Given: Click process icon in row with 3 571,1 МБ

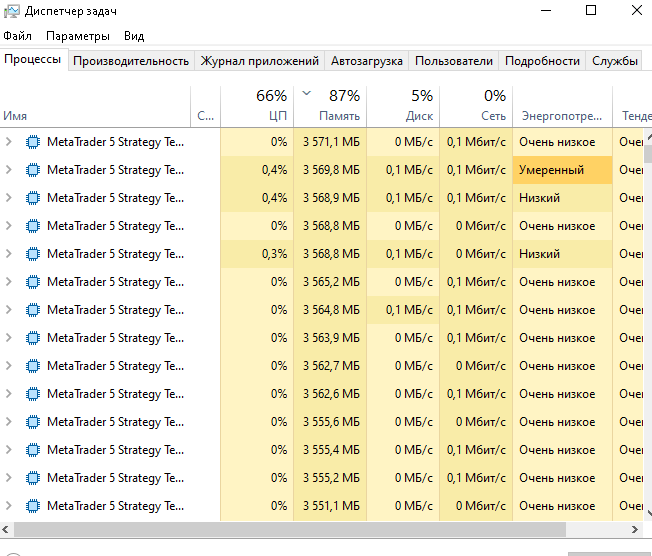Looking at the screenshot, I should (x=33, y=142).
